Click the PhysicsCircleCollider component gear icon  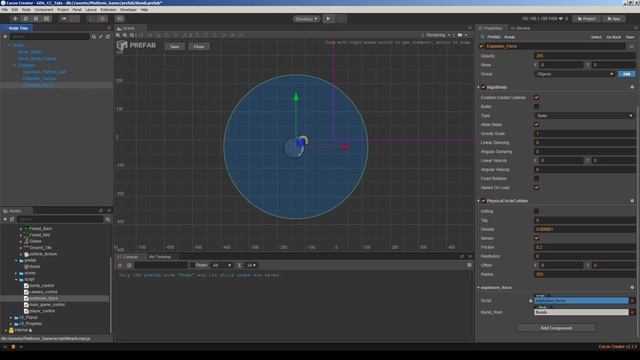[632, 201]
